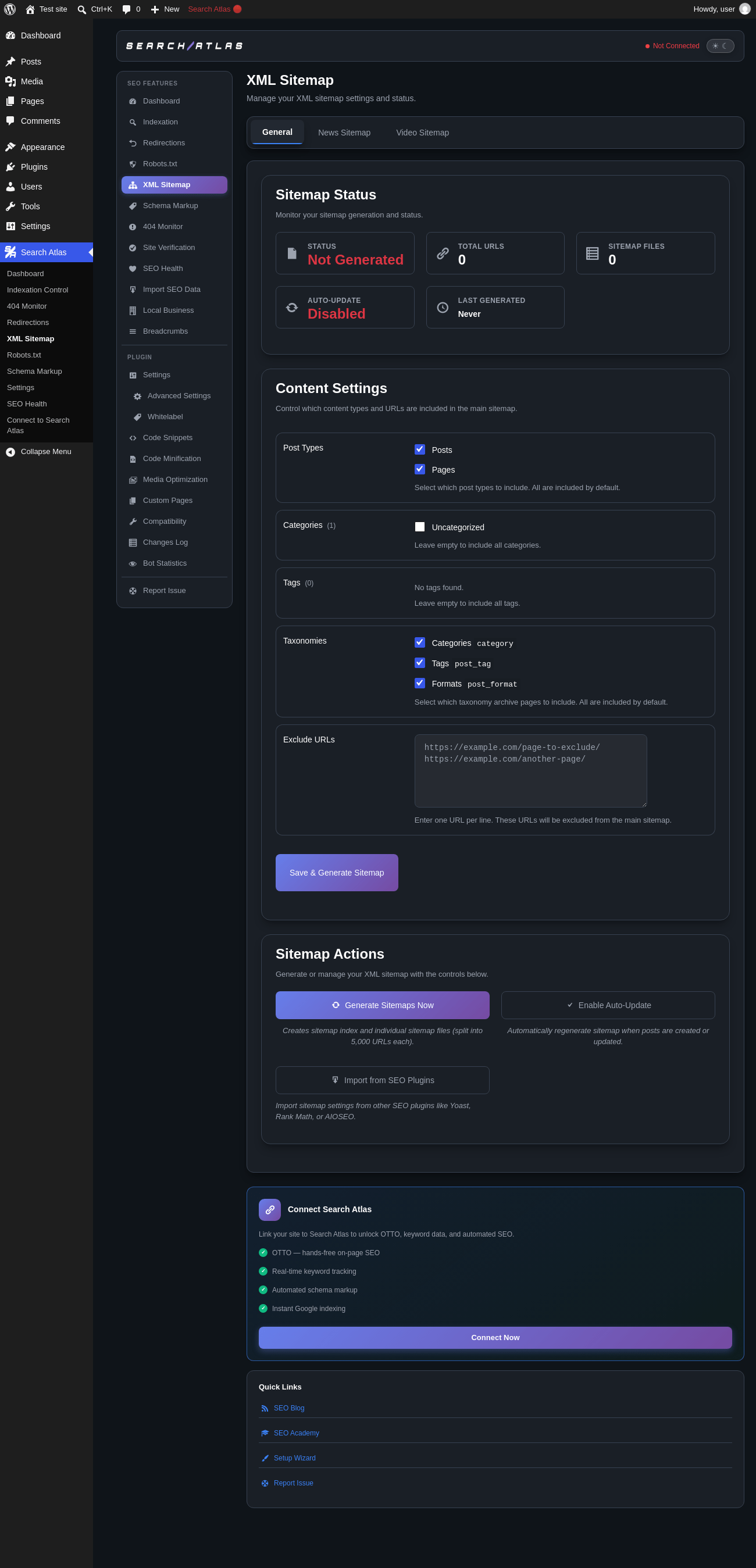Click the WordPress logo in admin bar
This screenshot has width=756, height=1568.
(x=10, y=9)
